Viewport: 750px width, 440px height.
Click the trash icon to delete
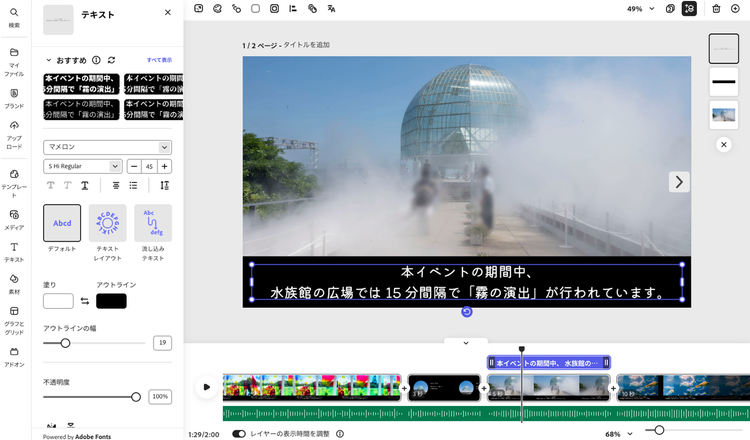[716, 8]
